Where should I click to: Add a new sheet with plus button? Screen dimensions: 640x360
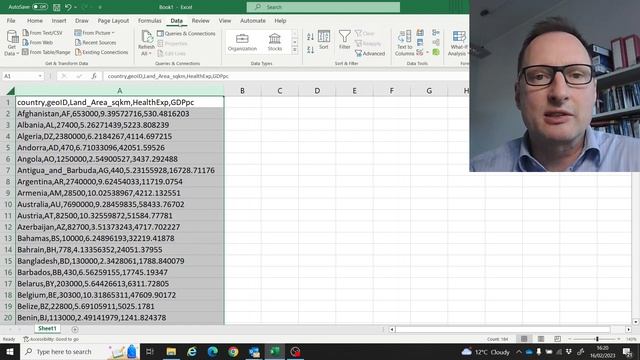[75, 329]
